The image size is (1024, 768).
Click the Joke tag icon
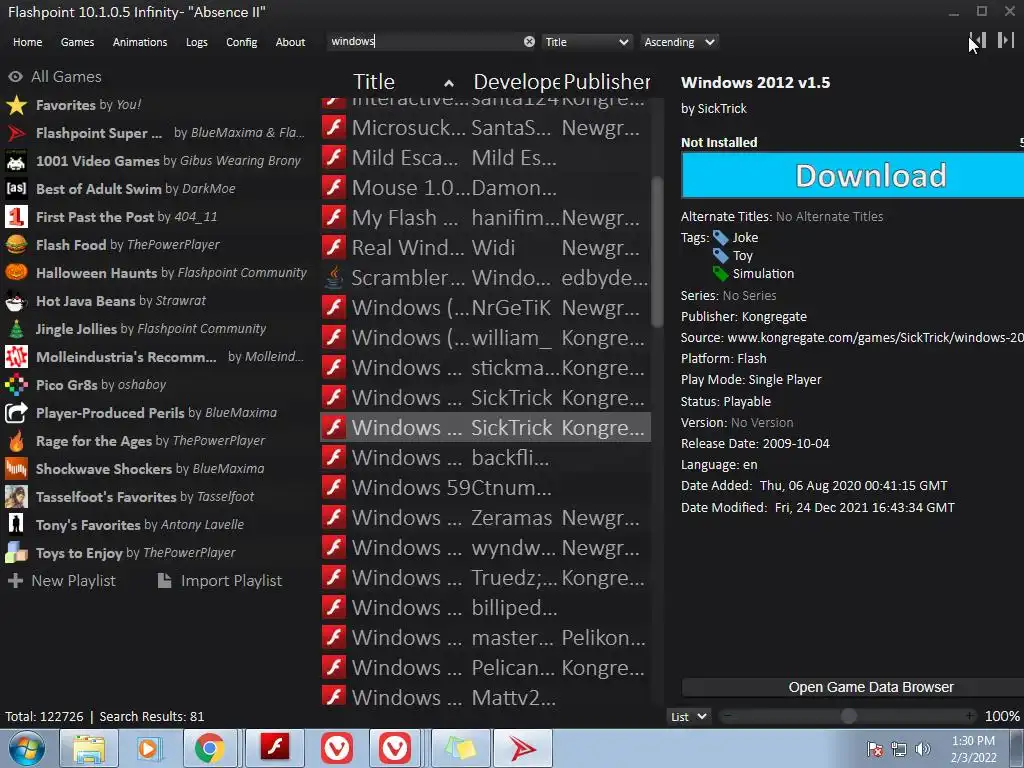click(720, 238)
